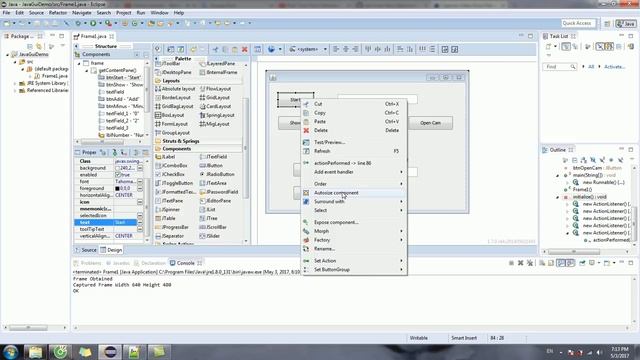
Task: Switch to the Design tab
Action: [x=111, y=250]
